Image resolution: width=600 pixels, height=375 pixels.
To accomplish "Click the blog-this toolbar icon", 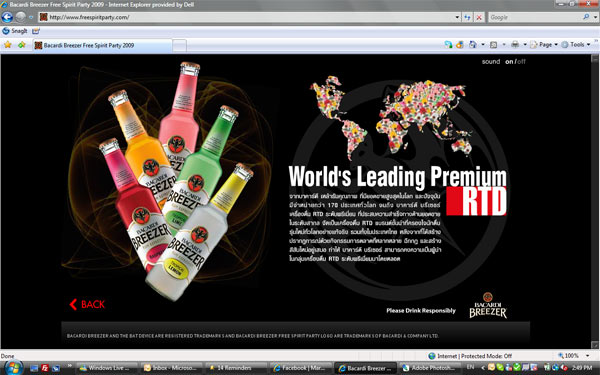I will click(459, 45).
